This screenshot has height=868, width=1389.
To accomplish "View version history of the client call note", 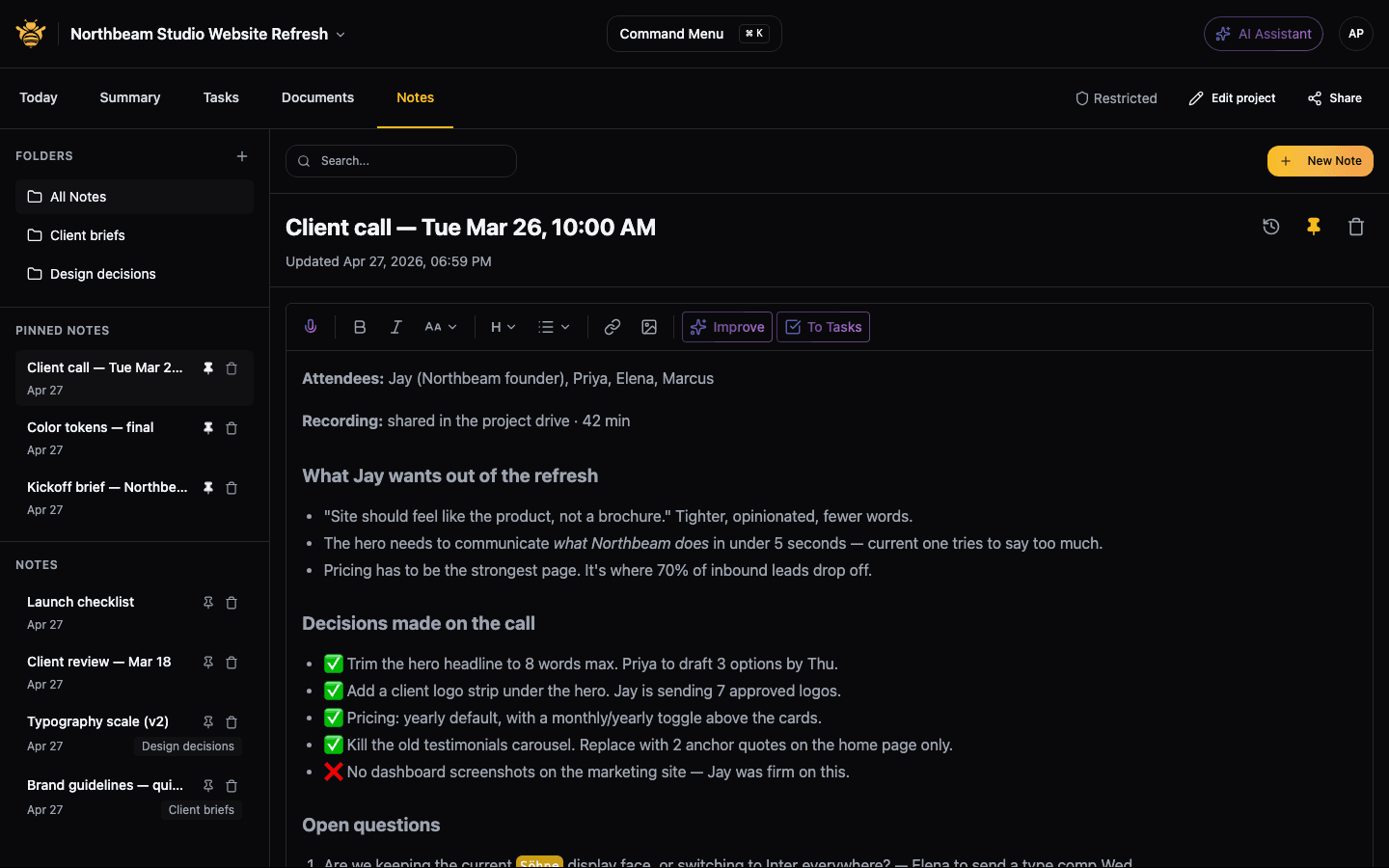I will (1270, 227).
